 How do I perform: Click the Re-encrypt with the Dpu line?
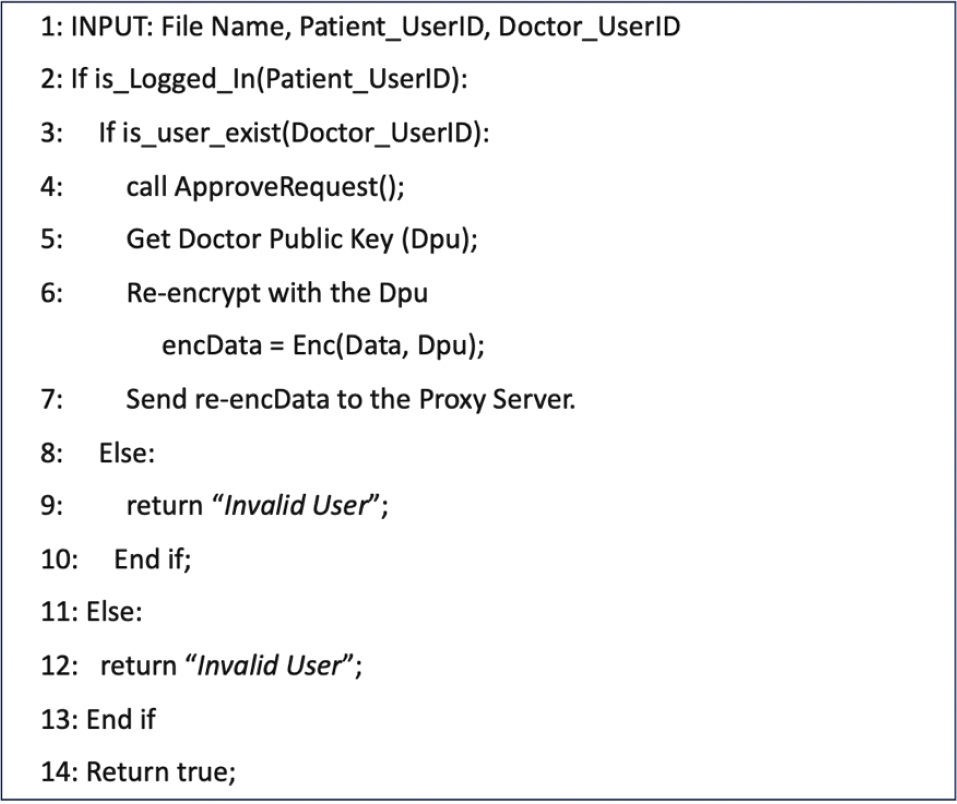[277, 294]
